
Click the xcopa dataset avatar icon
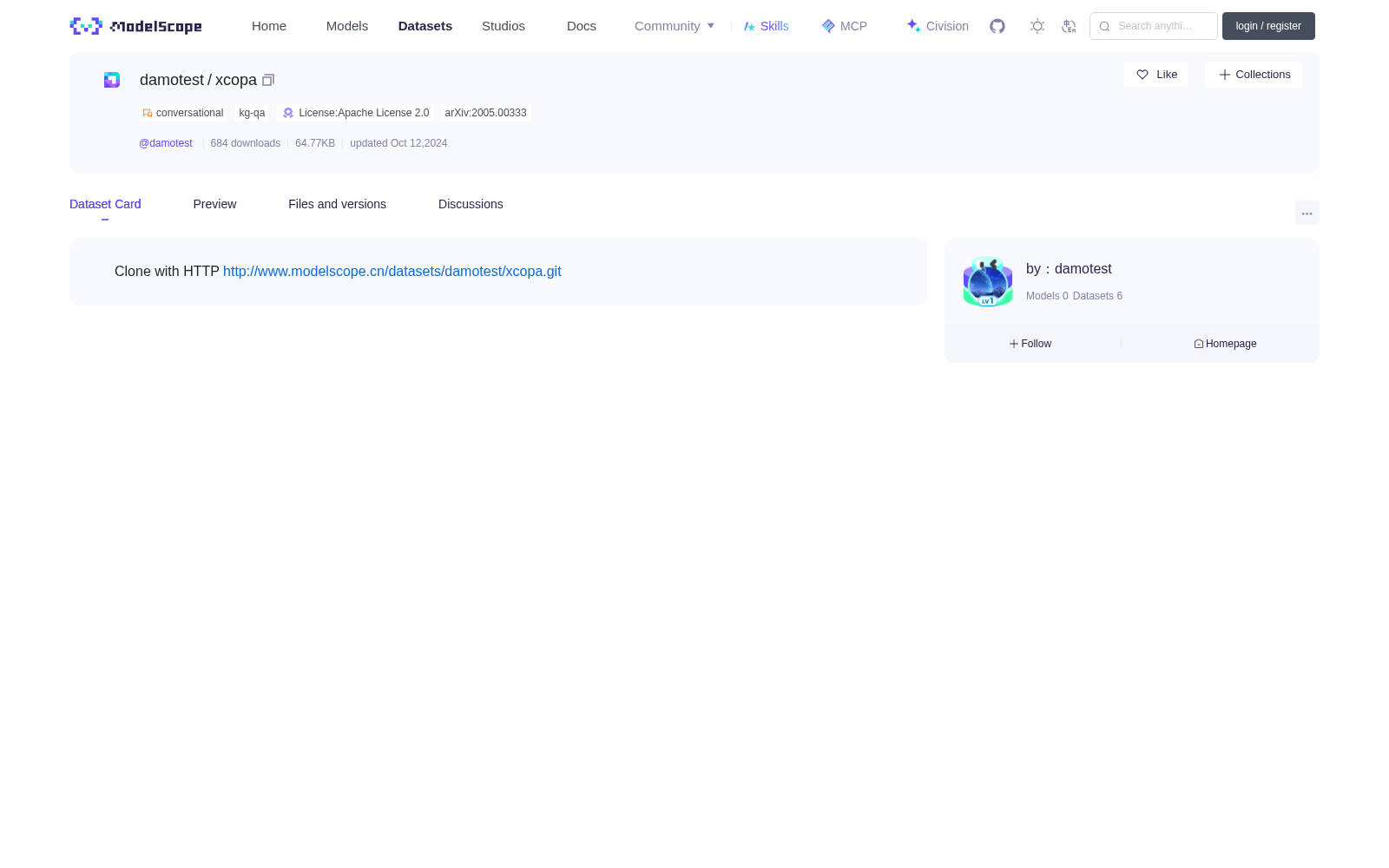[112, 80]
